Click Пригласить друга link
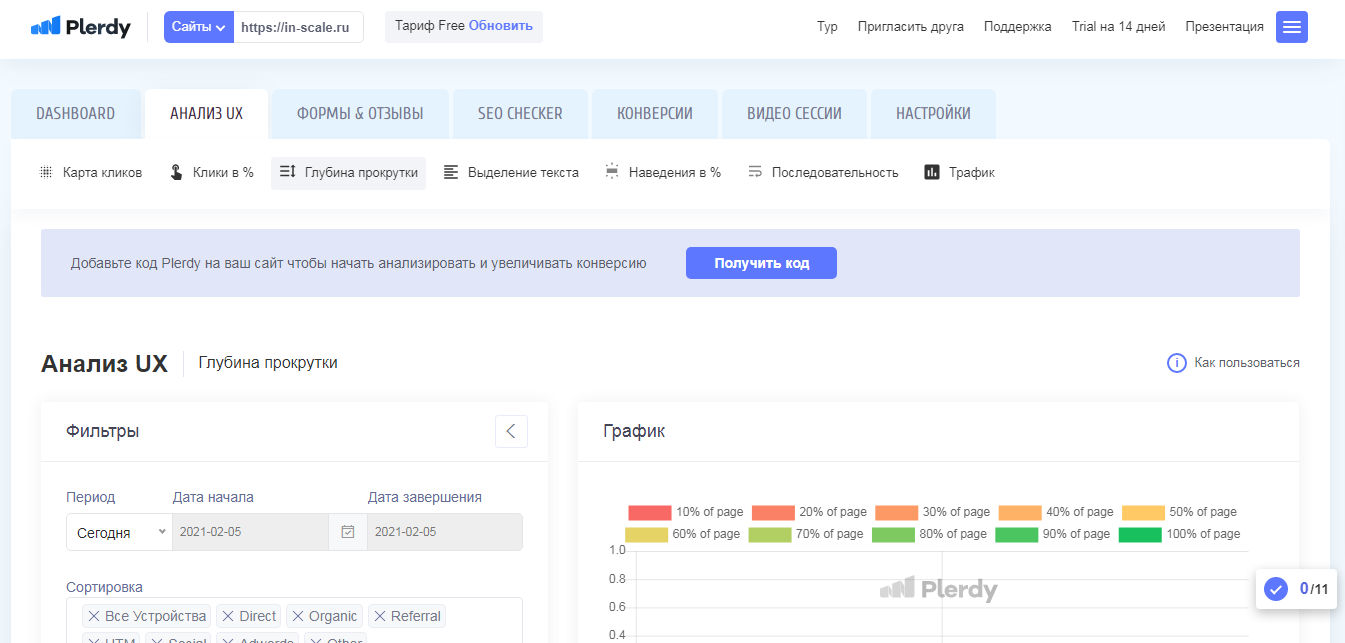Viewport: 1345px width, 643px height. [x=911, y=27]
